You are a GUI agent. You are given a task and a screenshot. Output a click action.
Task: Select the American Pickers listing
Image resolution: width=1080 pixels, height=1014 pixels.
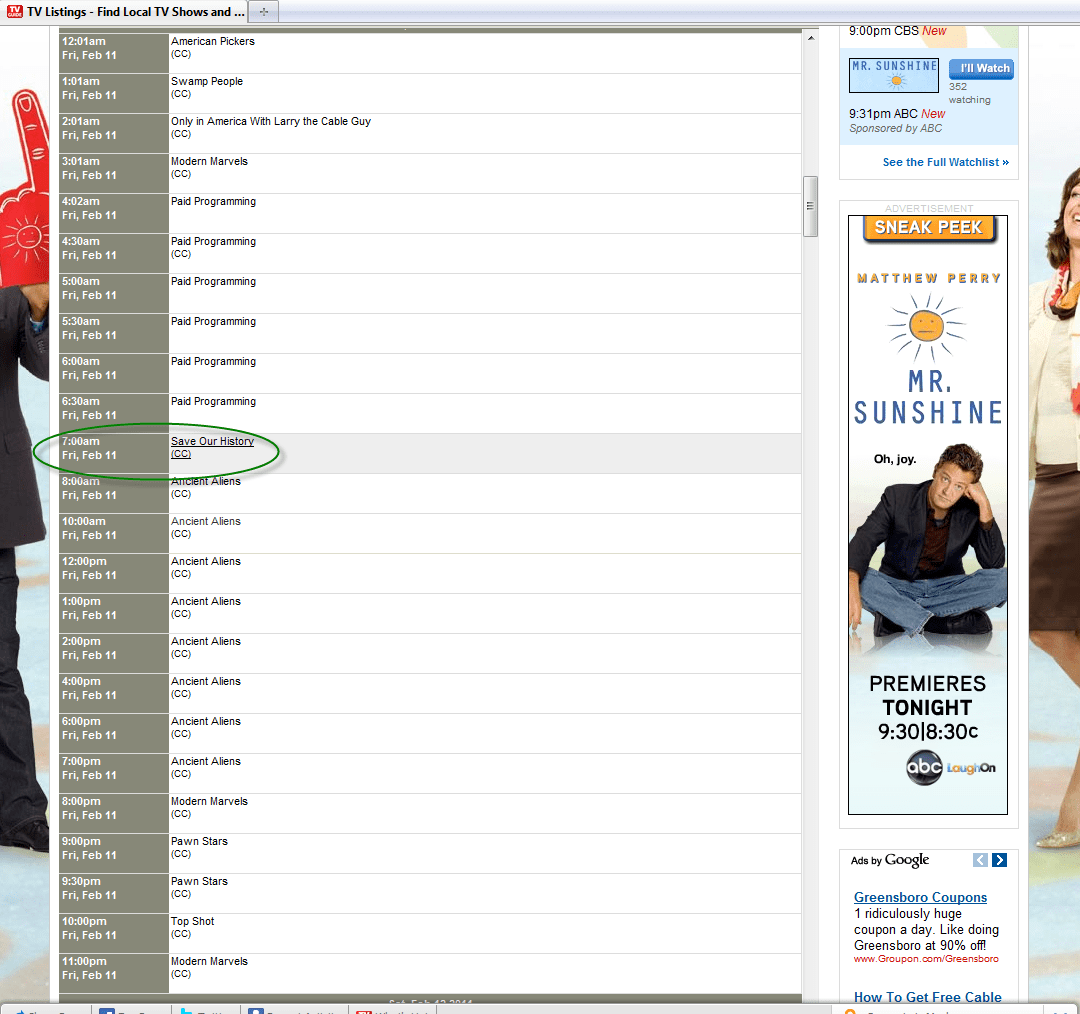pos(212,41)
